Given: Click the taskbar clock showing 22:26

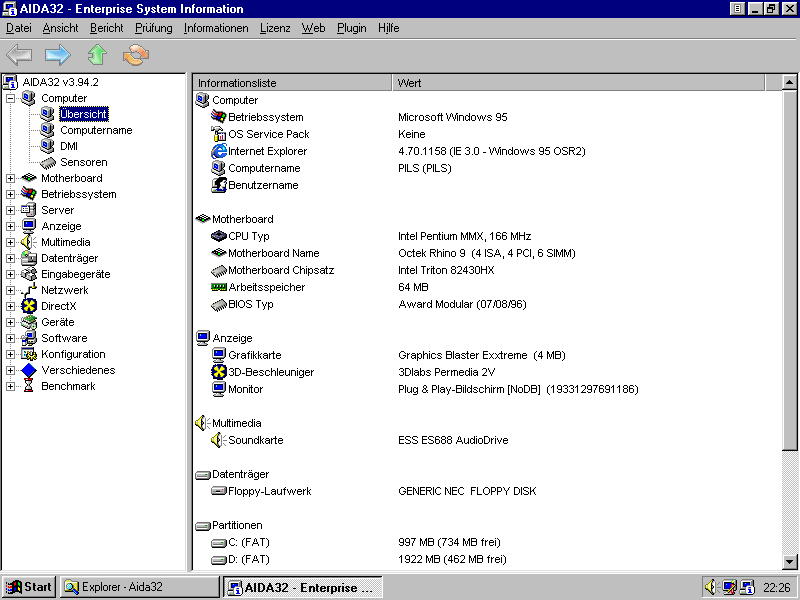Looking at the screenshot, I should (x=777, y=588).
